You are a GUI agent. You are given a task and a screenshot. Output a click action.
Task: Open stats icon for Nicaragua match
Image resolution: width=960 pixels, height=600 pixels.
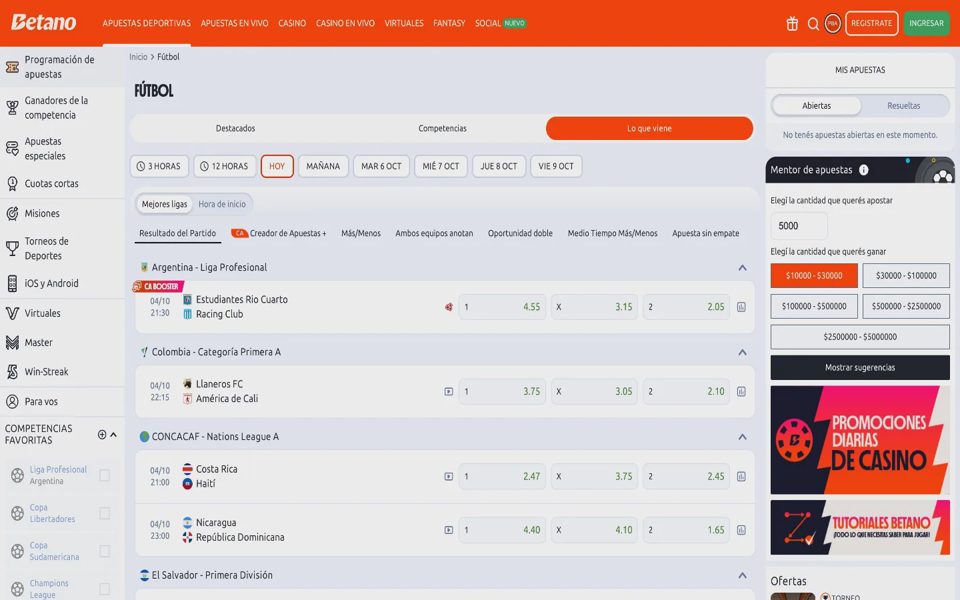[741, 530]
